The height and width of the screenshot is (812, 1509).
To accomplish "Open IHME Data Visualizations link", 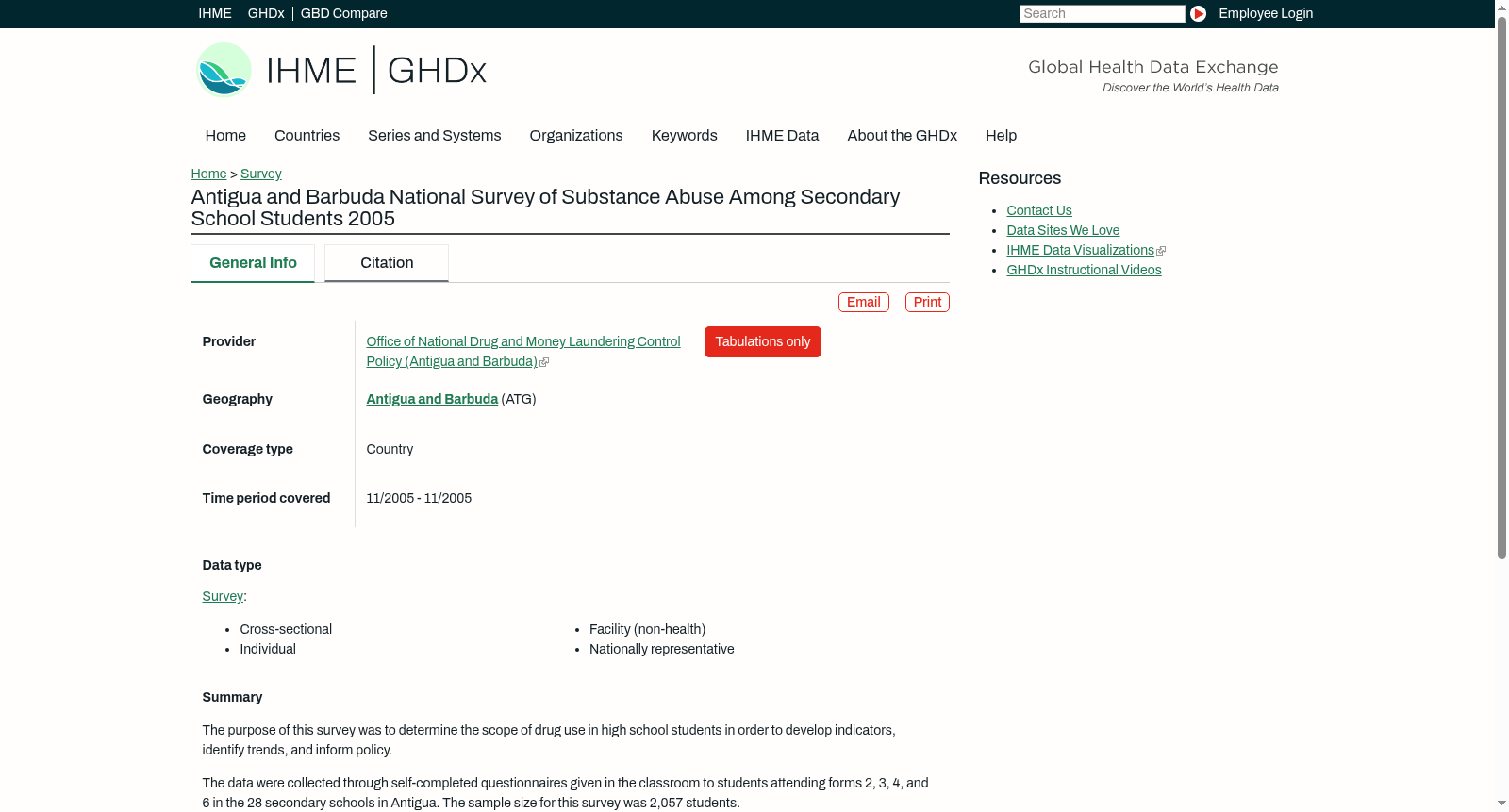I will pyautogui.click(x=1080, y=250).
